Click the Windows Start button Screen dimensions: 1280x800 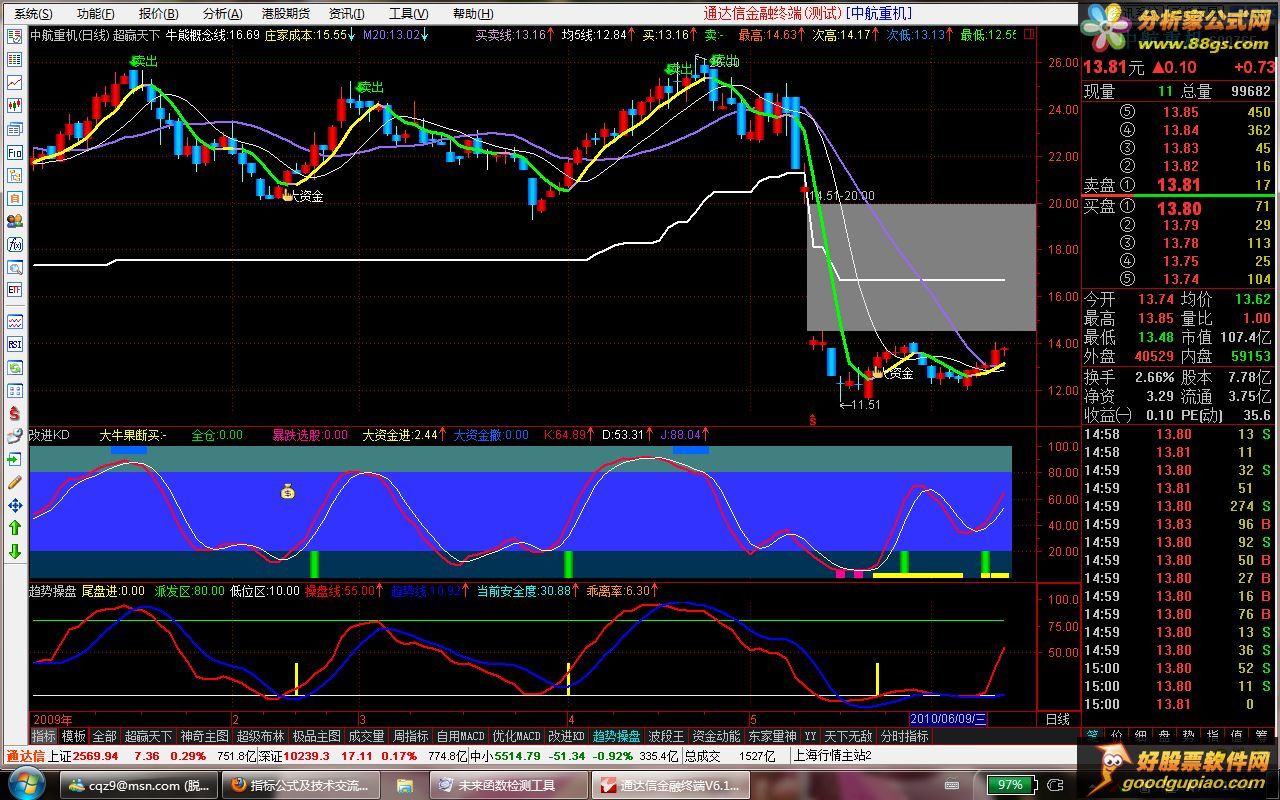pyautogui.click(x=27, y=784)
